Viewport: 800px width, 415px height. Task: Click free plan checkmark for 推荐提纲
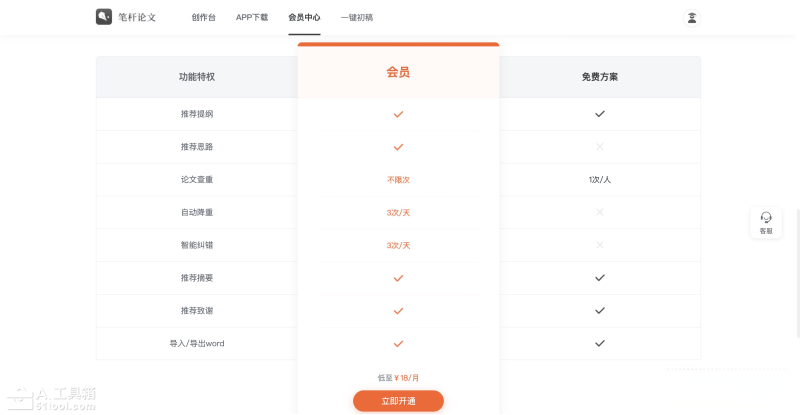(599, 114)
